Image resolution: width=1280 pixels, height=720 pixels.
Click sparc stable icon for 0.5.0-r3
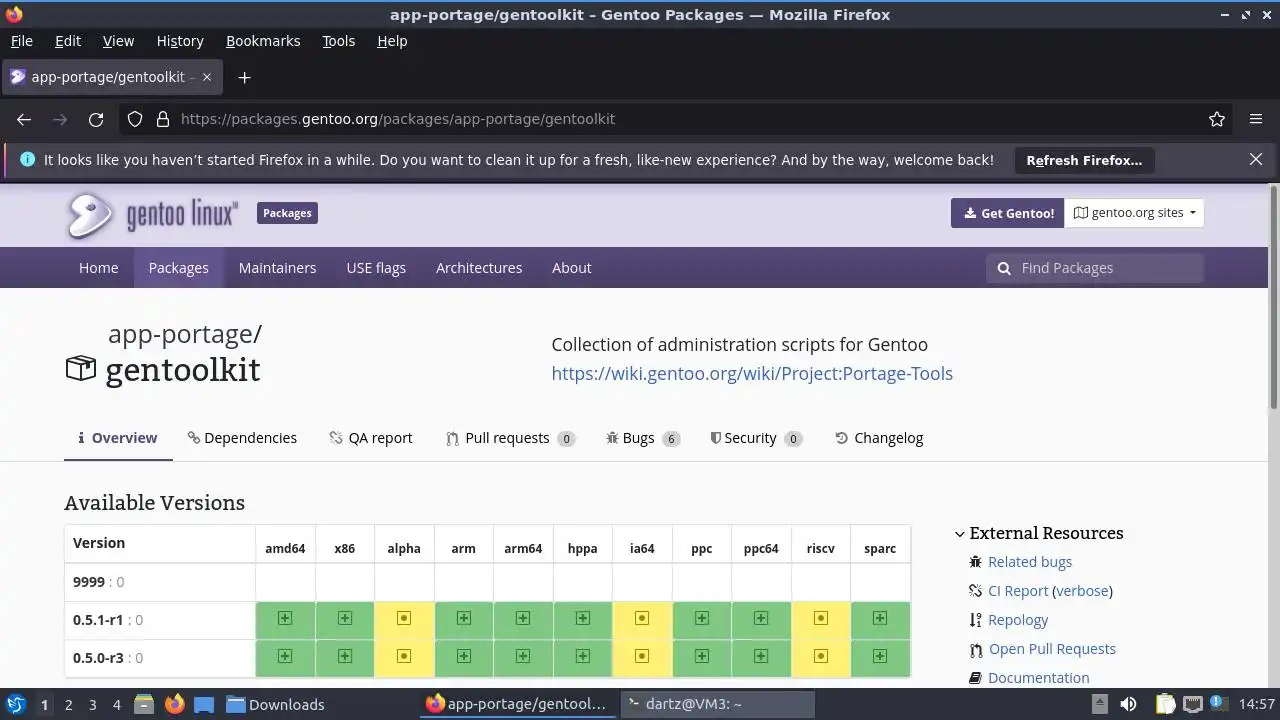pos(880,657)
